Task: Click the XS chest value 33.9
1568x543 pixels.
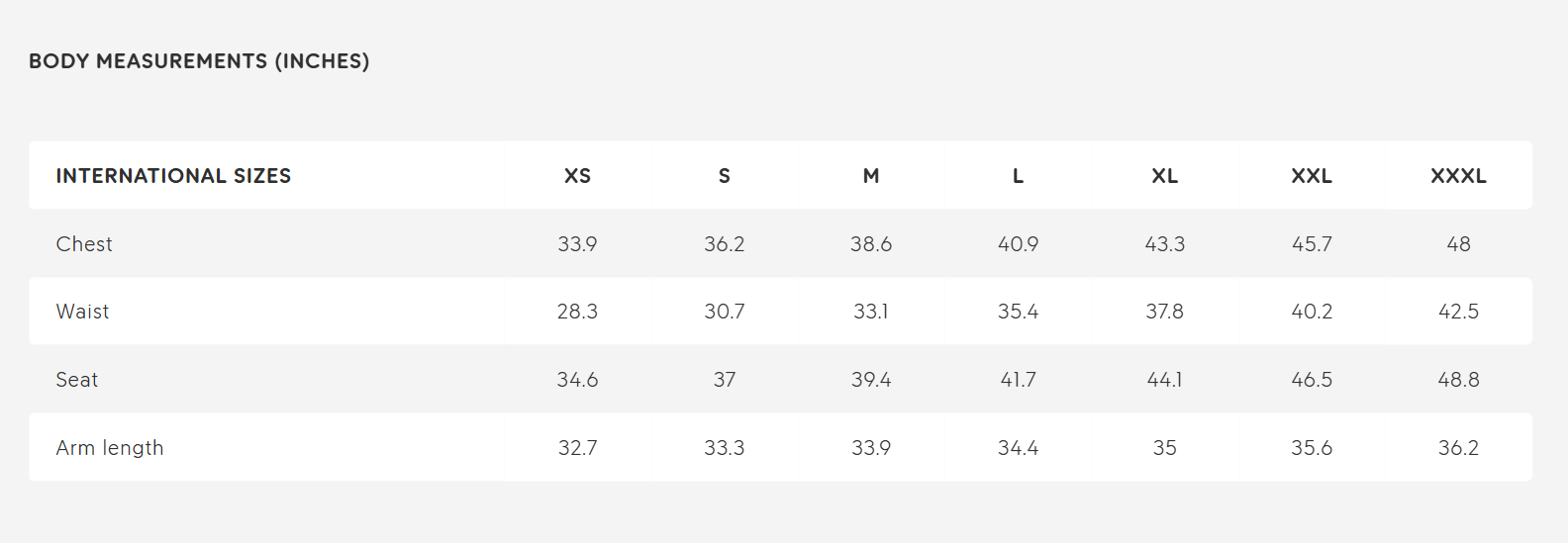Action: tap(577, 244)
